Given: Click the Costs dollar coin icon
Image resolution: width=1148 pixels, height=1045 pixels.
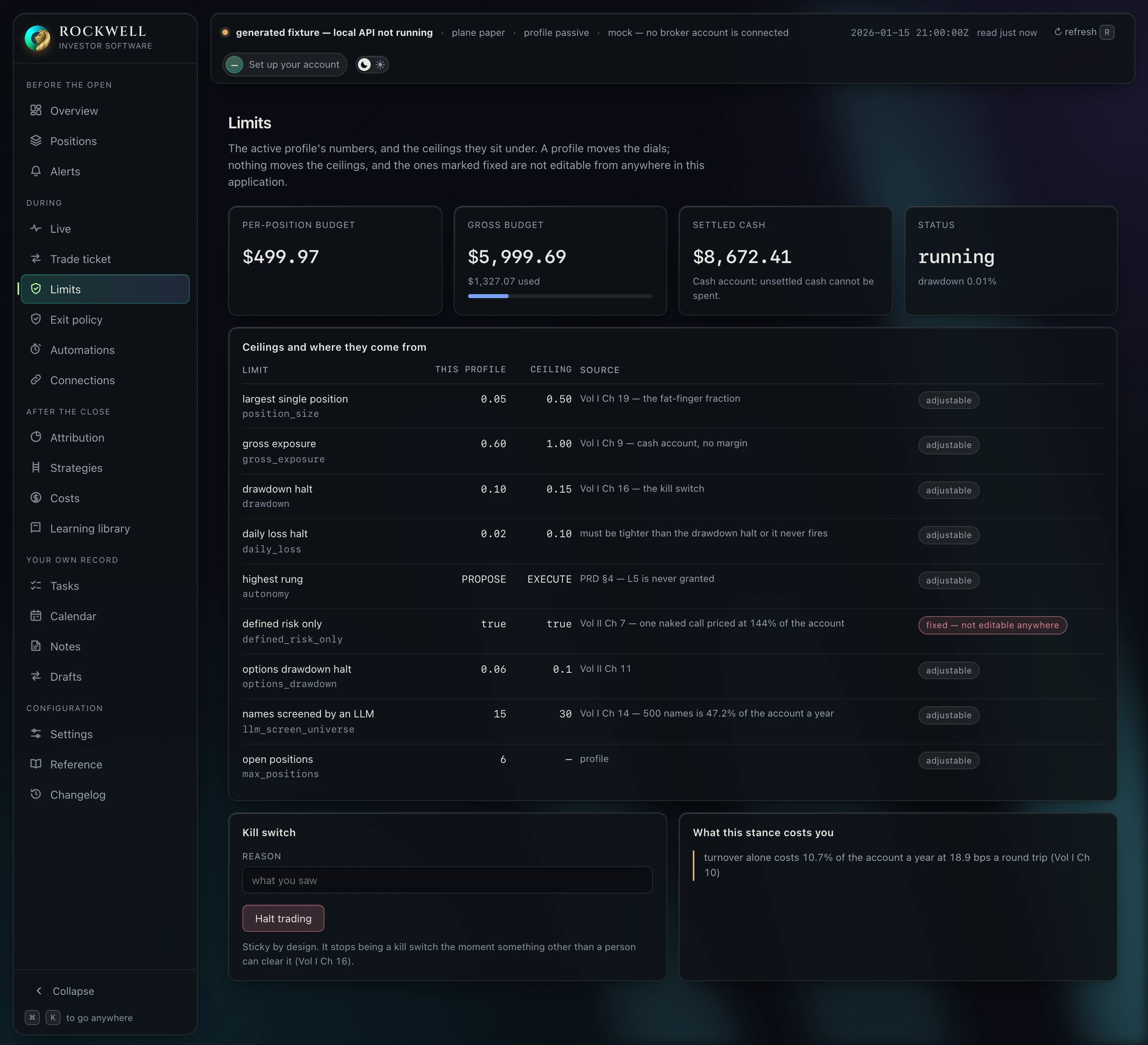Looking at the screenshot, I should click(x=36, y=498).
